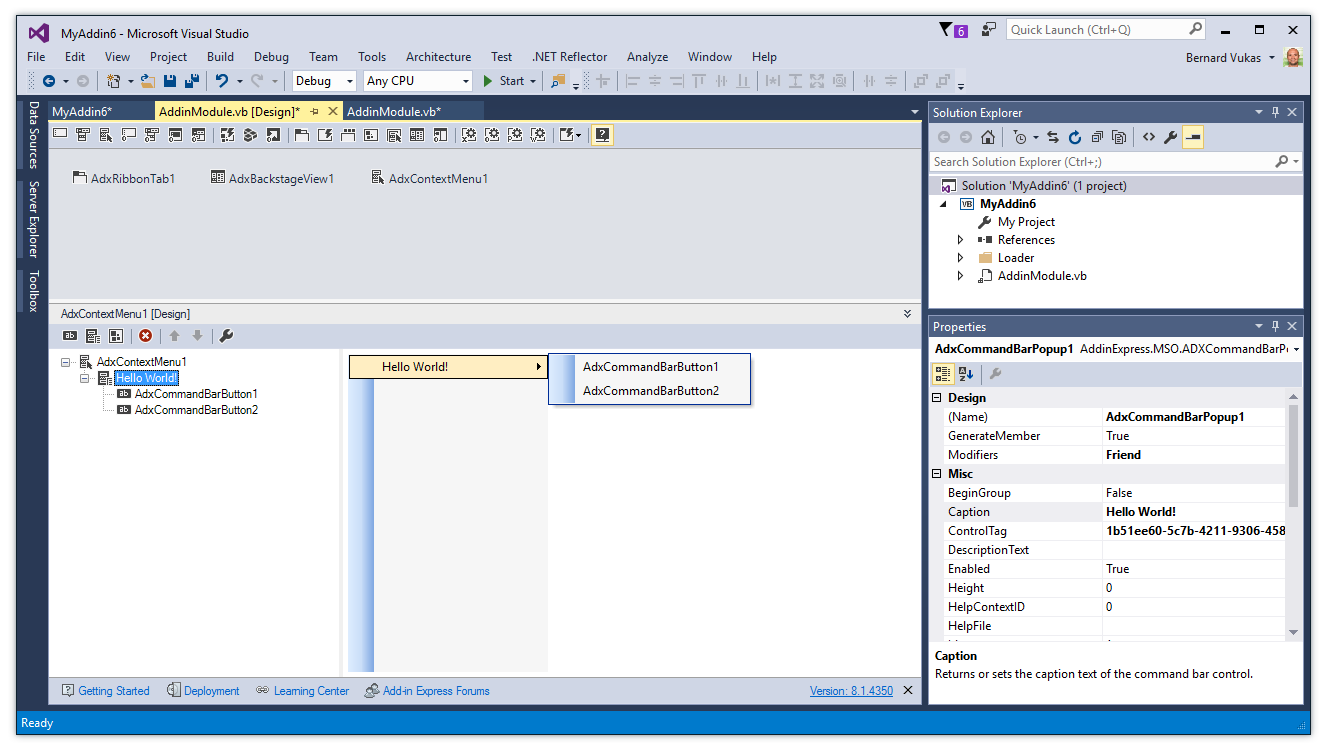Toggle auto-hide pin on Solution Explorer panel
Image resolution: width=1322 pixels, height=745 pixels.
(1275, 112)
